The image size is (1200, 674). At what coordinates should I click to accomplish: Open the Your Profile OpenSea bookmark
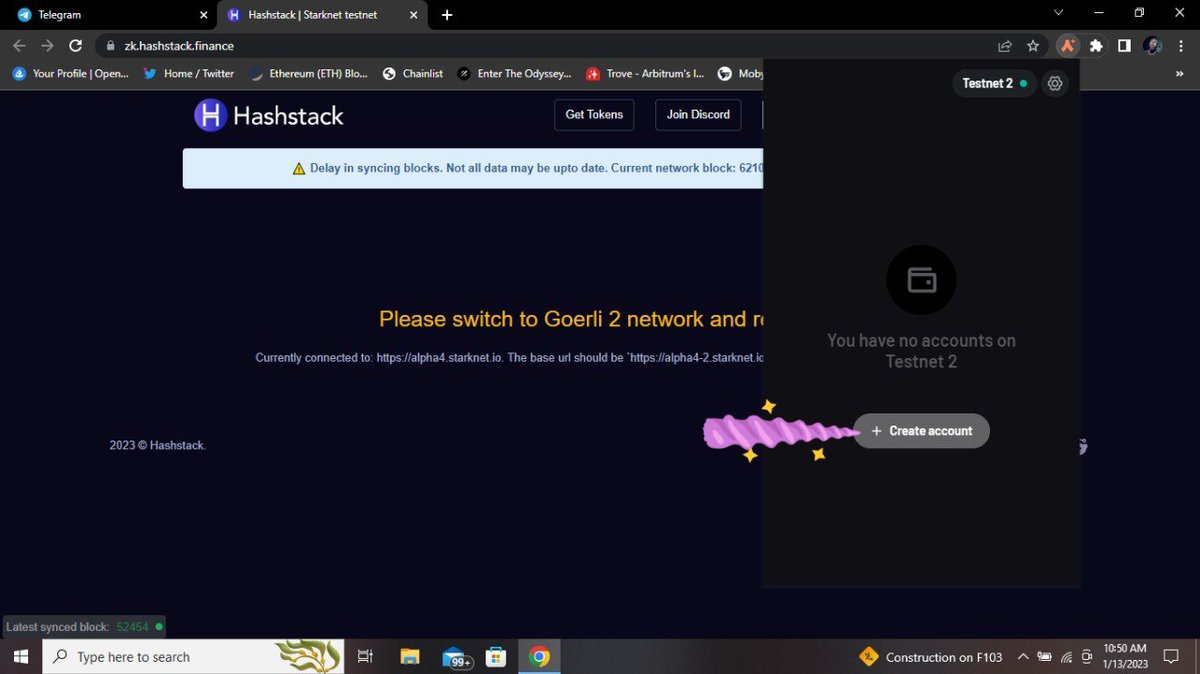(70, 73)
